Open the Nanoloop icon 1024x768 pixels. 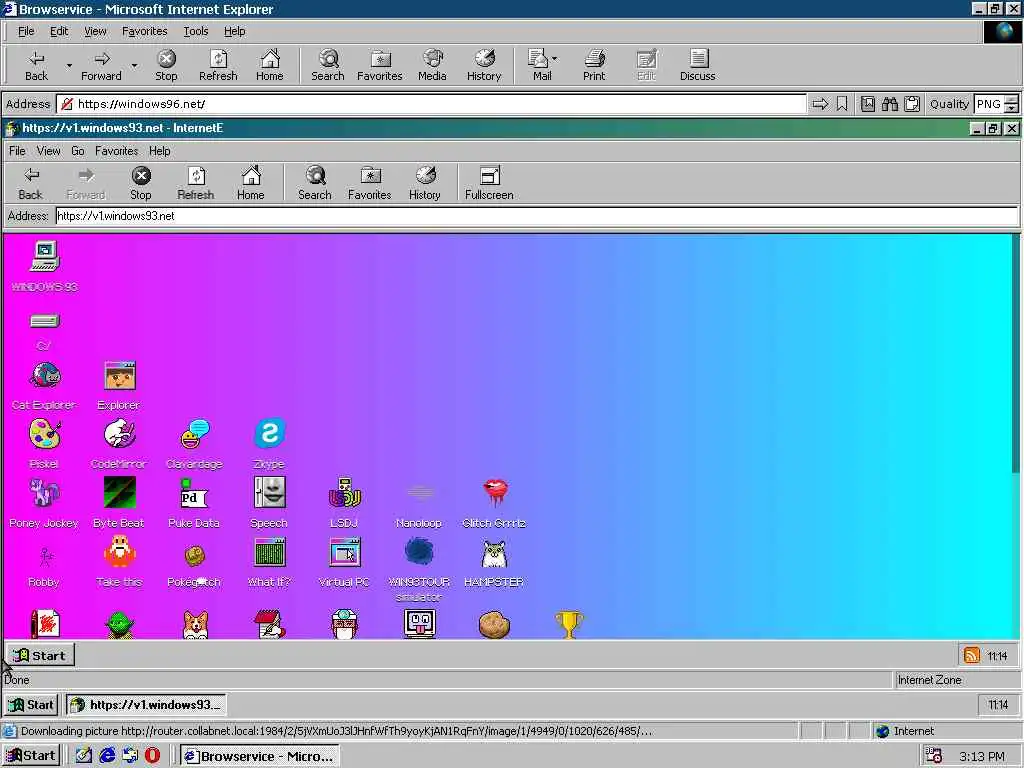pos(420,493)
